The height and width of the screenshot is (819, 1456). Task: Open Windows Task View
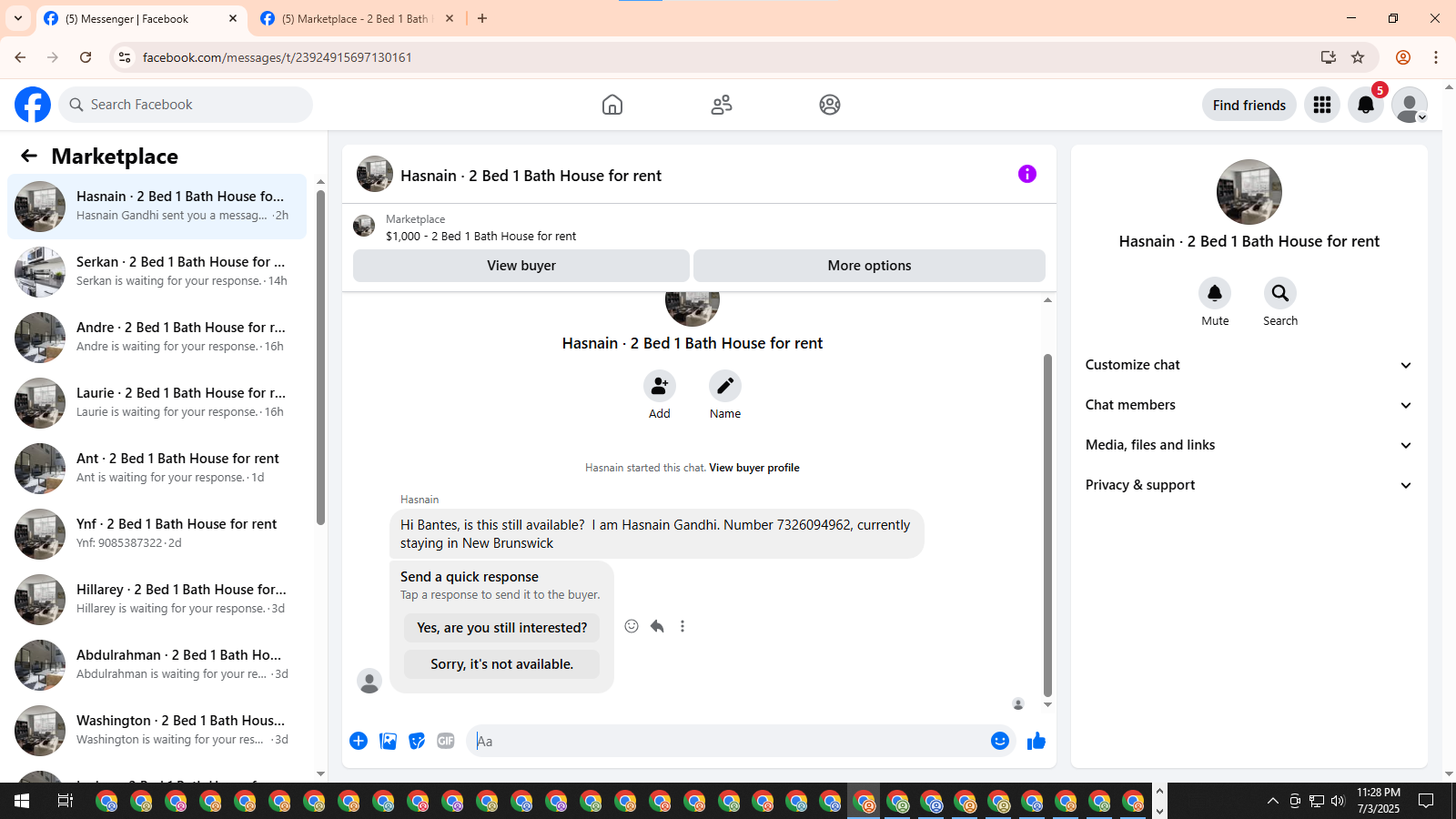[x=65, y=801]
